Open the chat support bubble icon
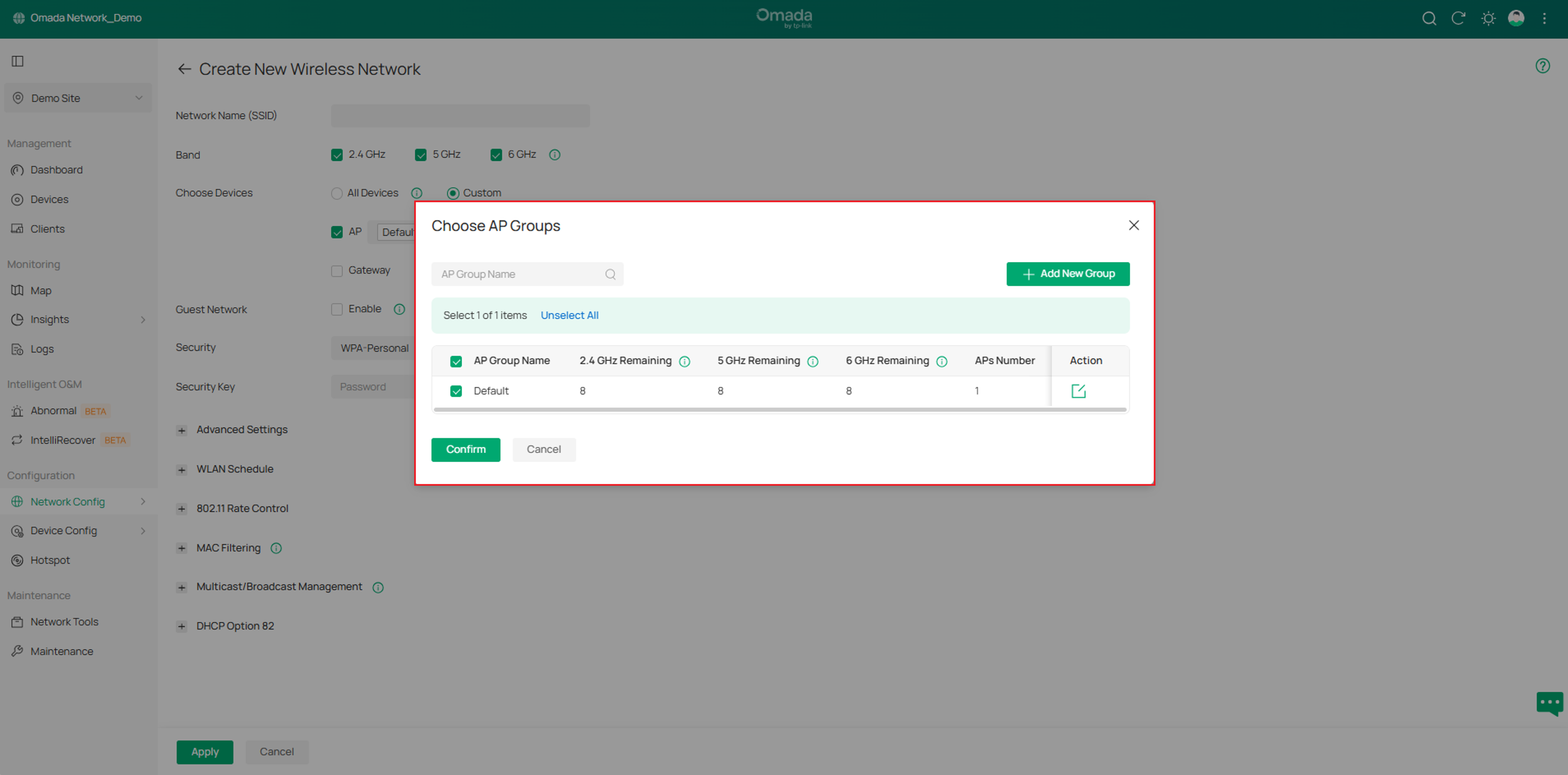1568x775 pixels. 1549,703
